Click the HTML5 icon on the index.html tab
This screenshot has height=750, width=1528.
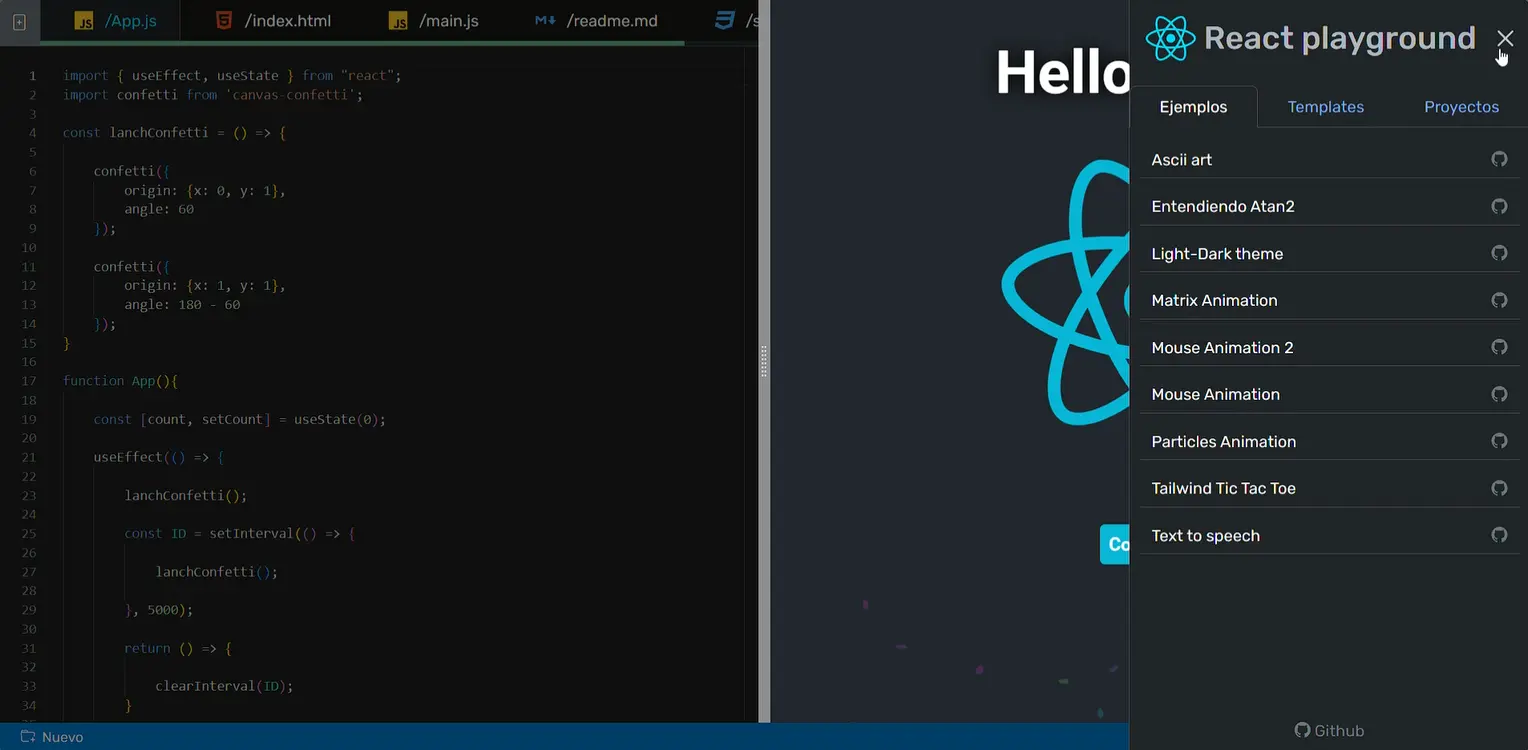tap(222, 19)
